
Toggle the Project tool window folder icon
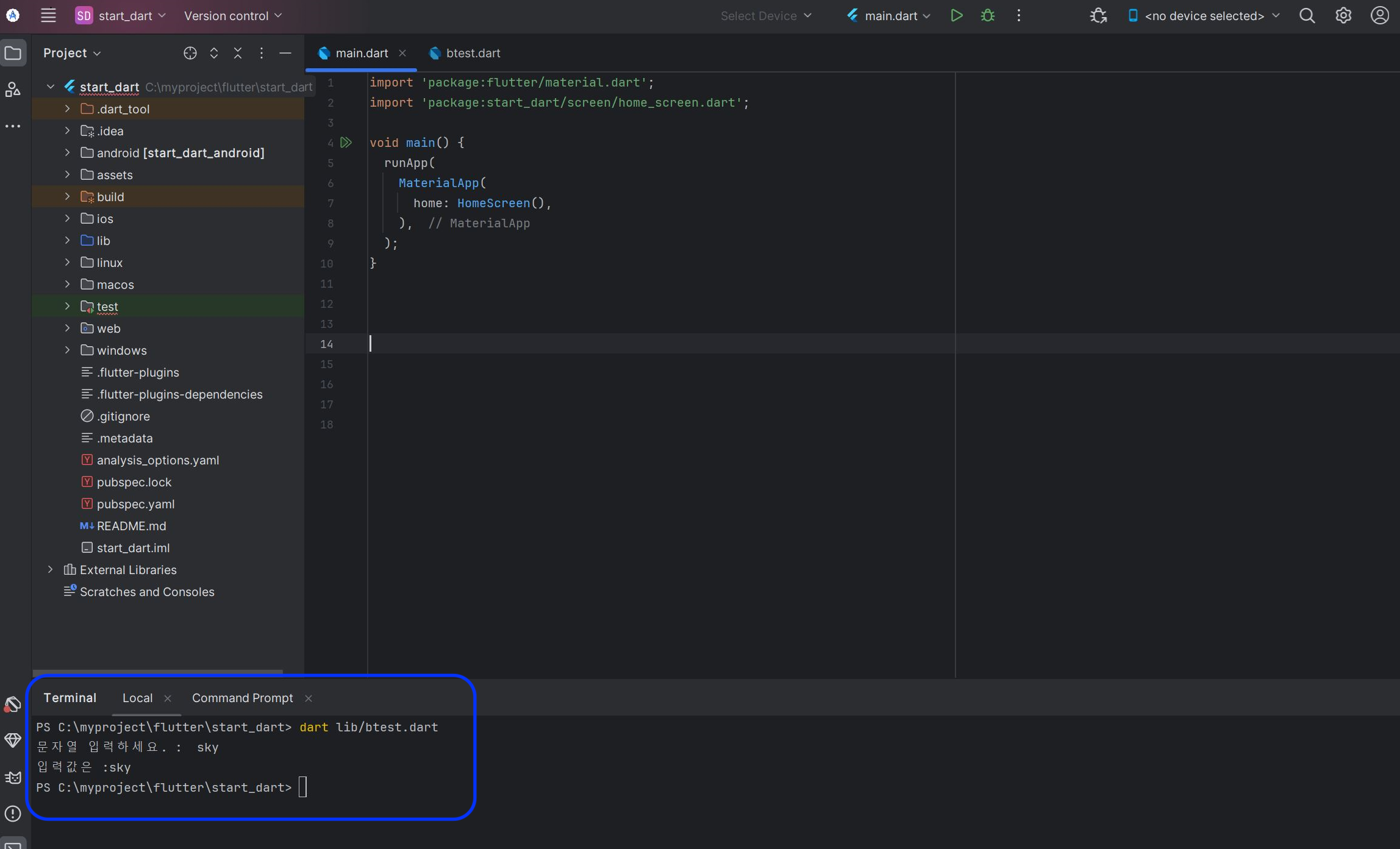(x=13, y=53)
